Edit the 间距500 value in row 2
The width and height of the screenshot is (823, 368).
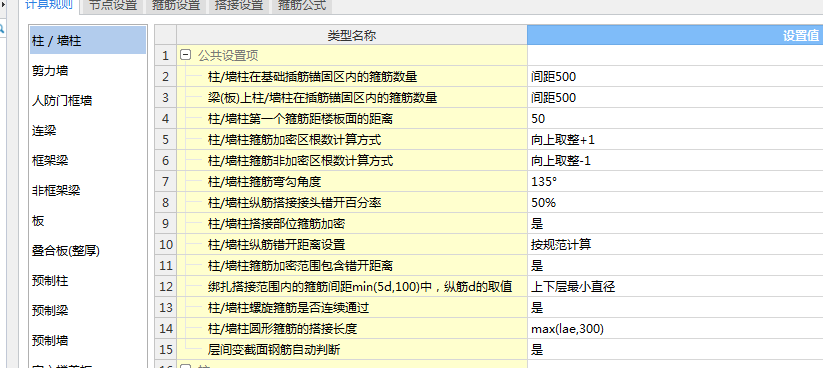pos(675,77)
